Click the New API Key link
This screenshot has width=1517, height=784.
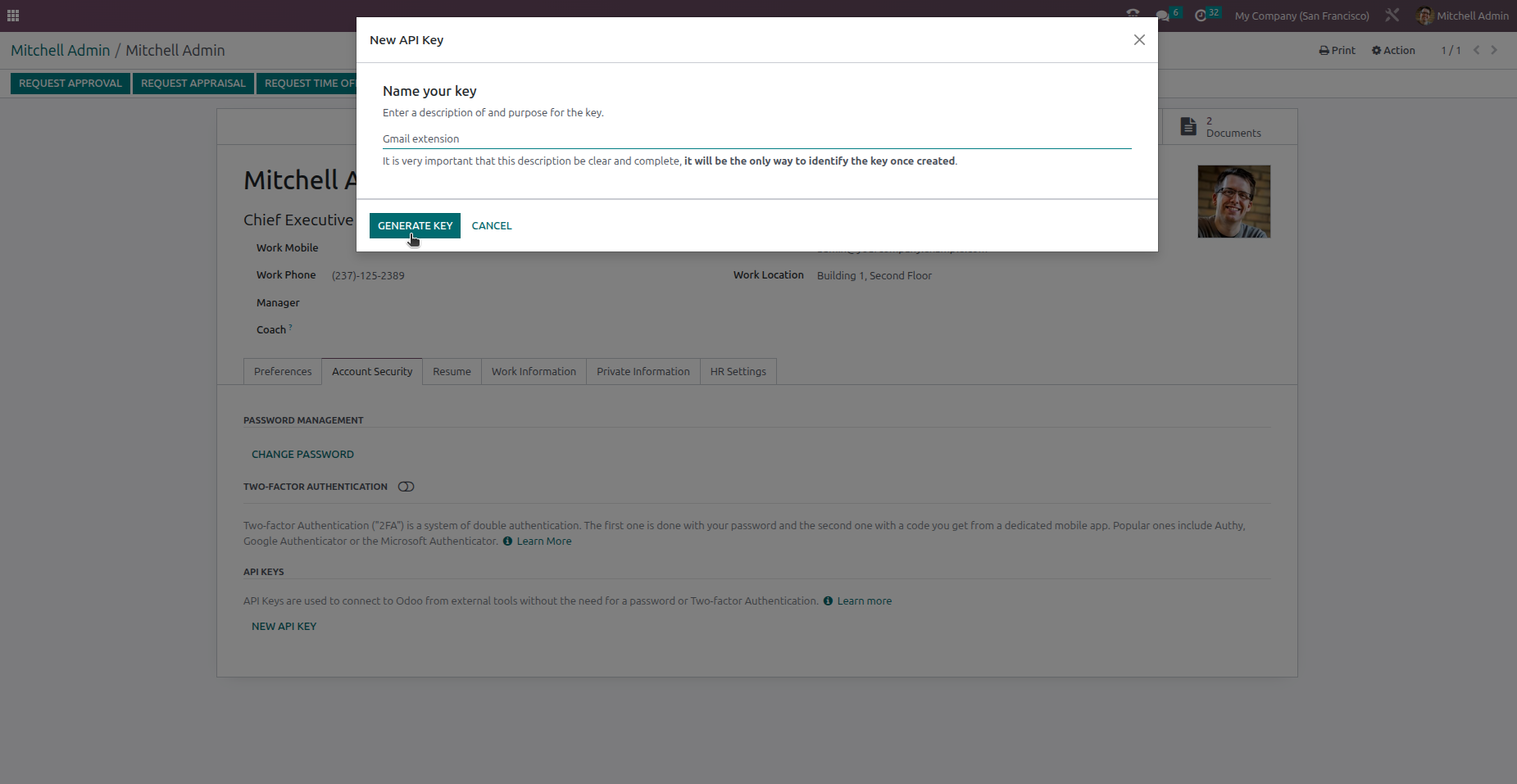point(284,626)
